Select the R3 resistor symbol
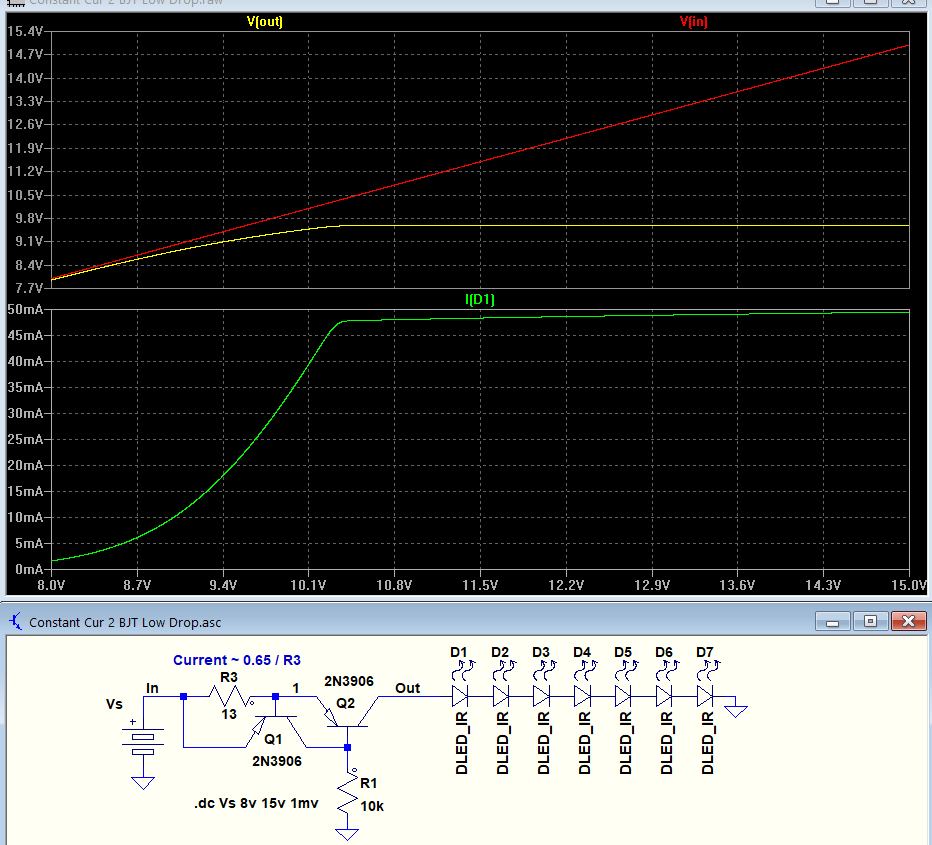 tap(231, 696)
